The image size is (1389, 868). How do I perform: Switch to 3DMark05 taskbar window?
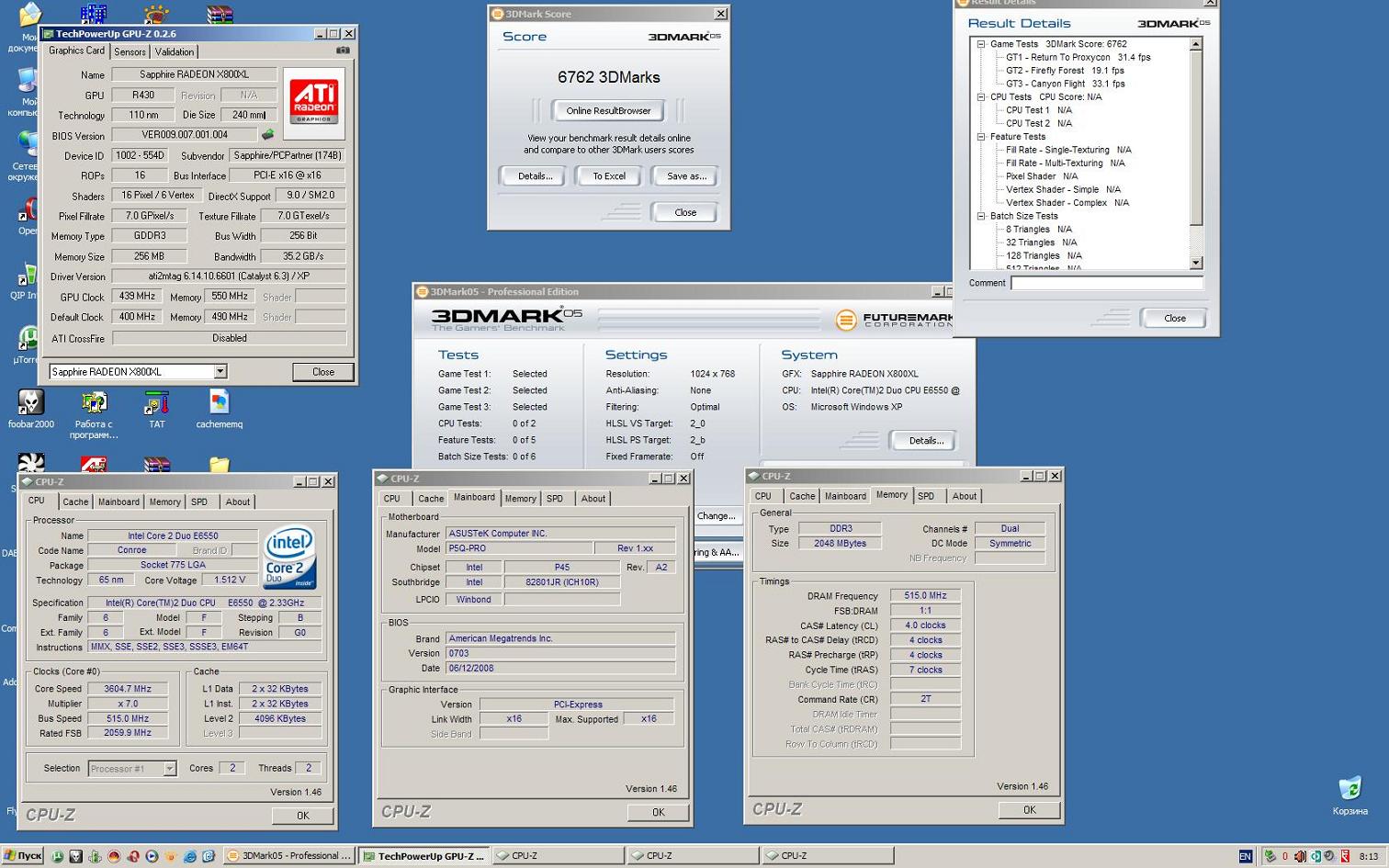point(288,856)
